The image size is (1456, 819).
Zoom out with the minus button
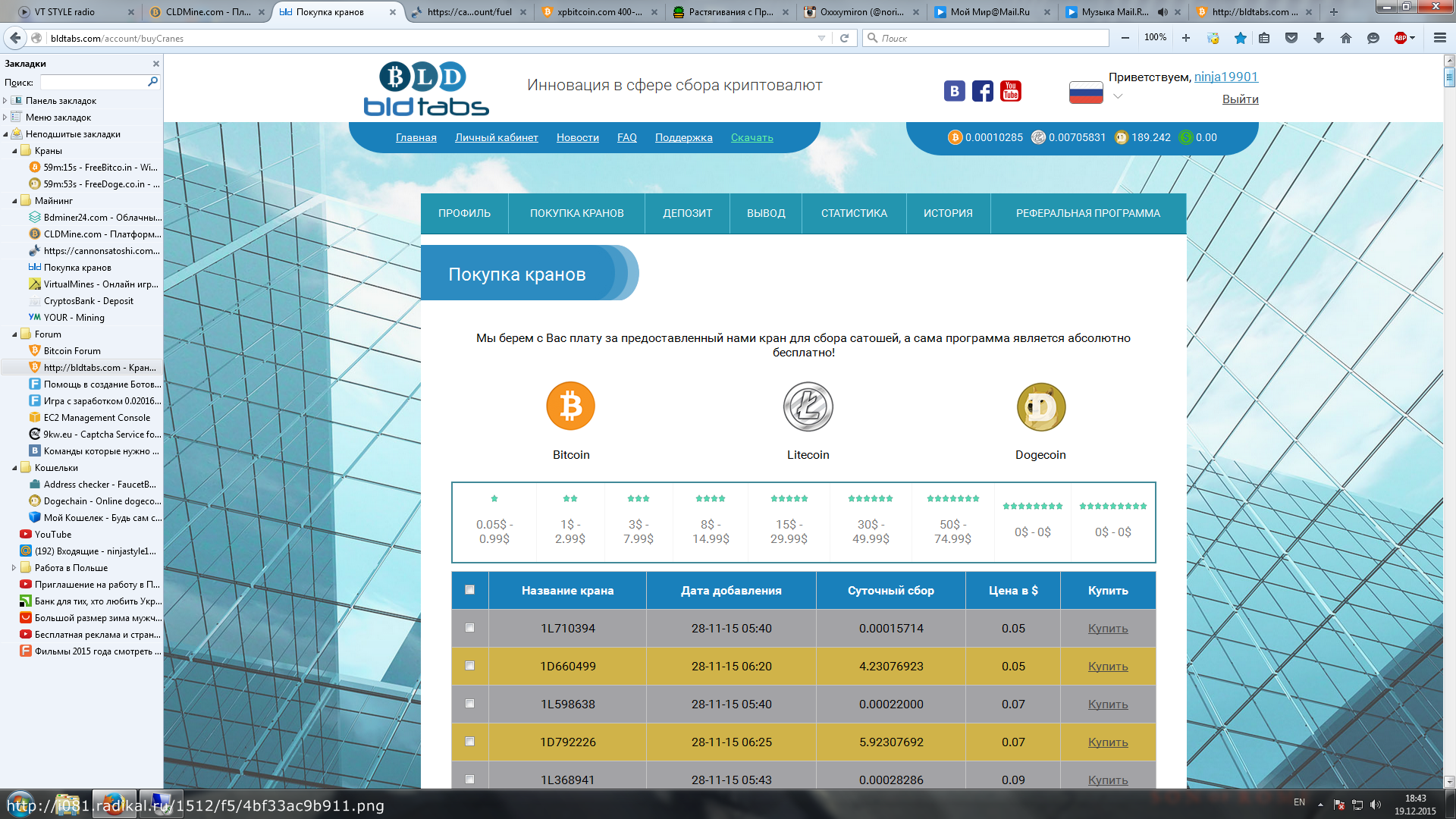(x=1125, y=38)
